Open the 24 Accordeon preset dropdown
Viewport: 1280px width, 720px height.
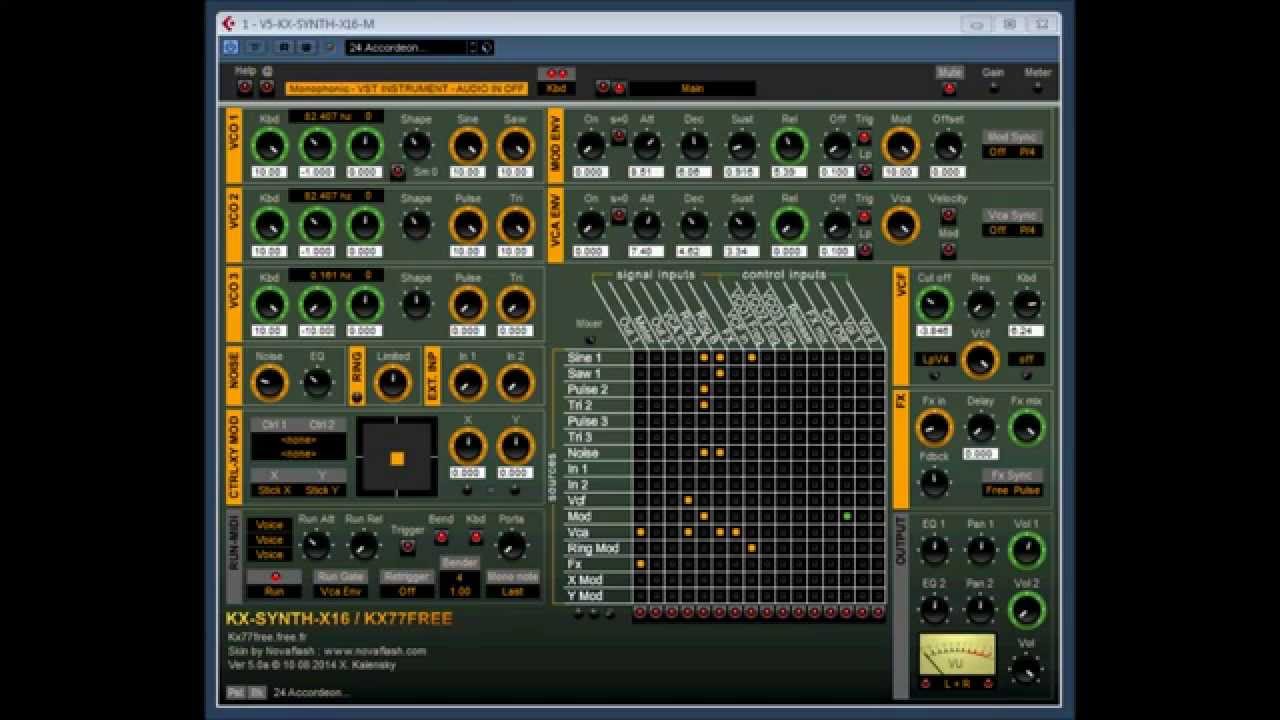[406, 47]
